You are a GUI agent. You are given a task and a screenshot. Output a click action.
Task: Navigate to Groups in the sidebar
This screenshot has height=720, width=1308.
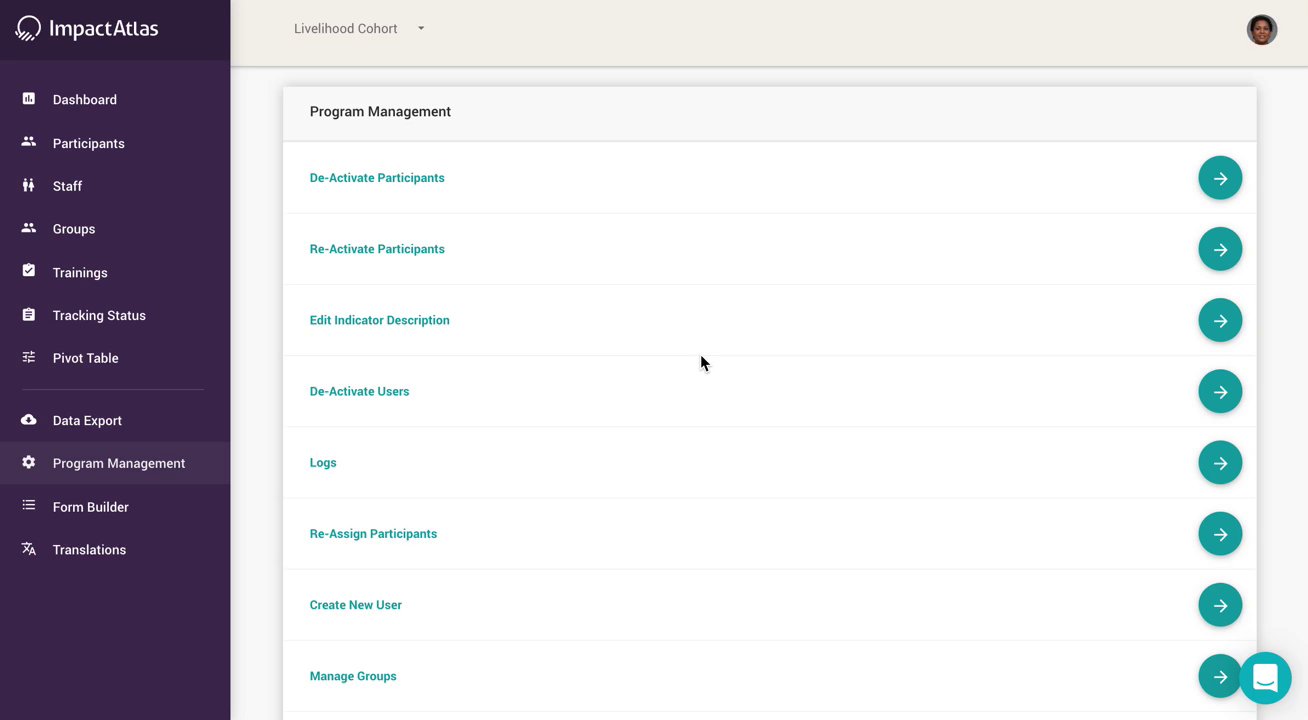click(115, 229)
